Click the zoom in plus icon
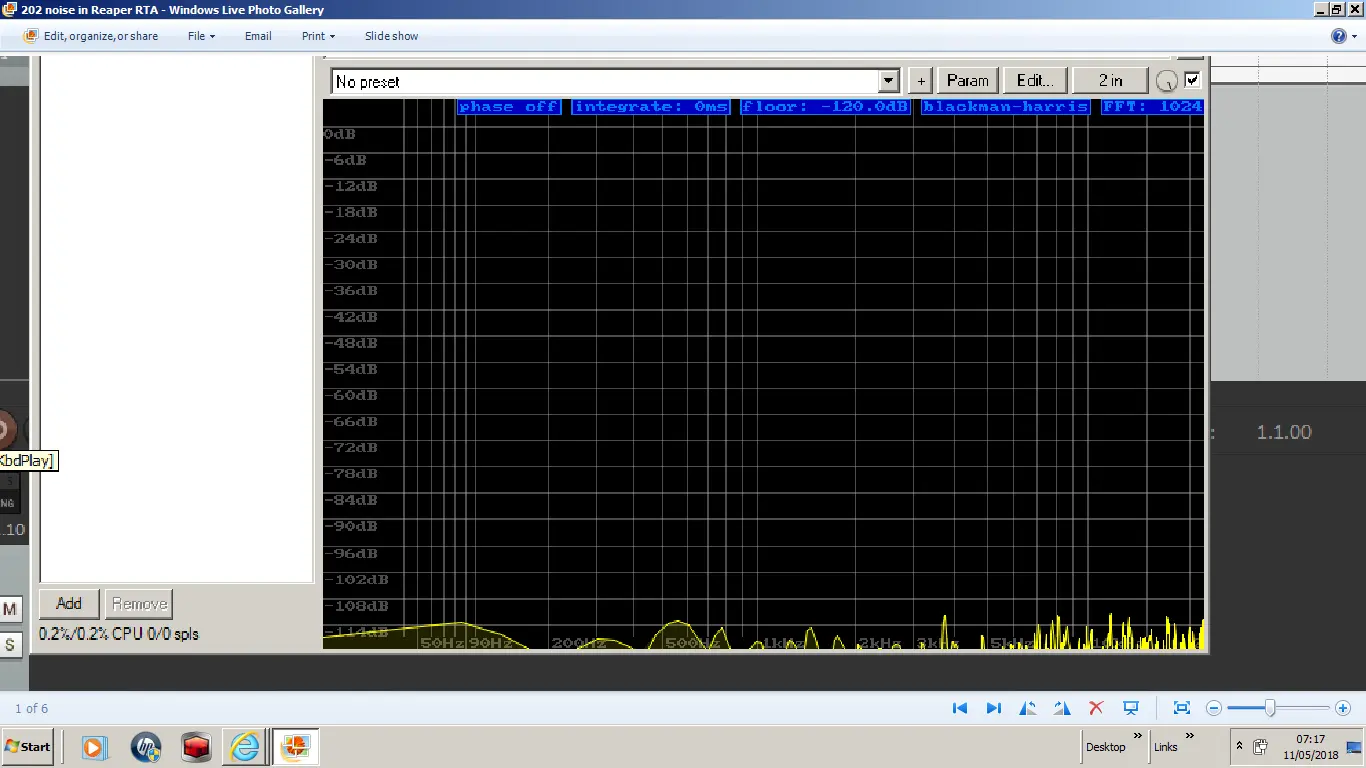Viewport: 1366px width, 768px height. [x=1343, y=708]
